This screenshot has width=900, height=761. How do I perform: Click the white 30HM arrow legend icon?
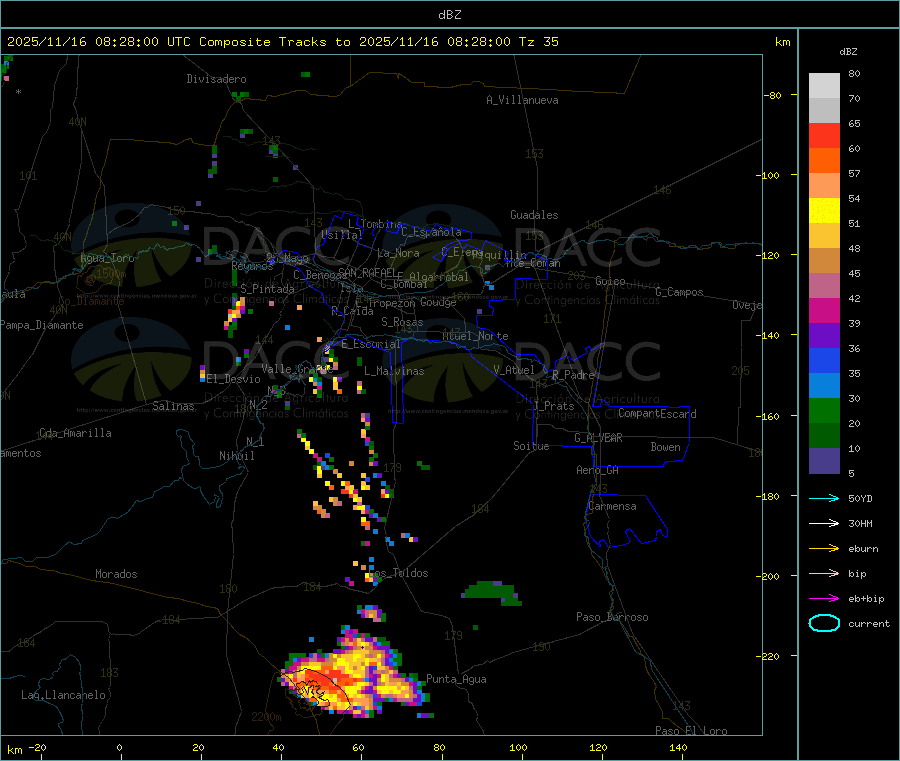coord(824,523)
